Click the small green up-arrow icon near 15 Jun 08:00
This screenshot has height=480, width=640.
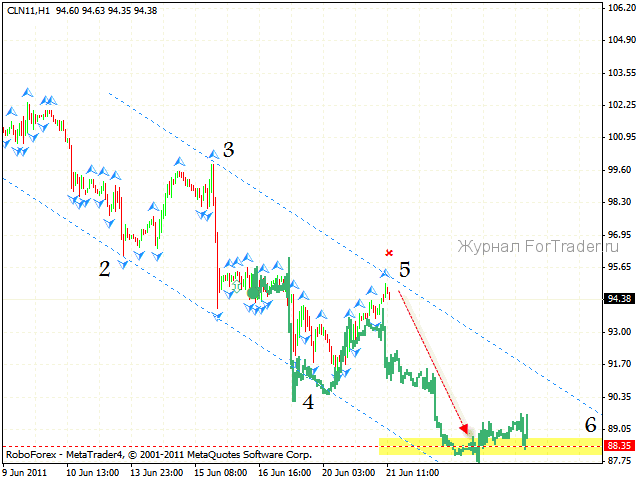tap(236, 286)
